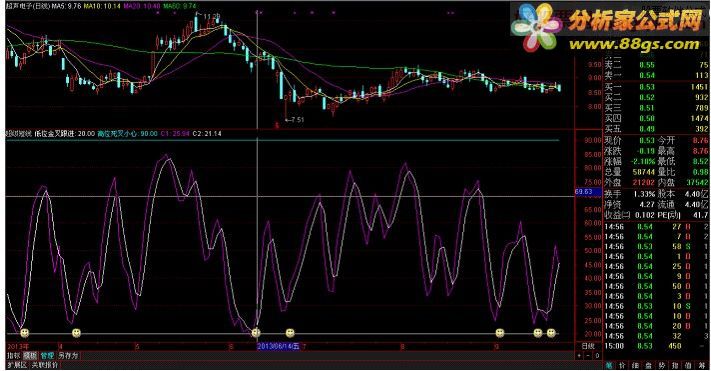Switch to the 价 price tab in side panel
This screenshot has width=711, height=371.
622,365
